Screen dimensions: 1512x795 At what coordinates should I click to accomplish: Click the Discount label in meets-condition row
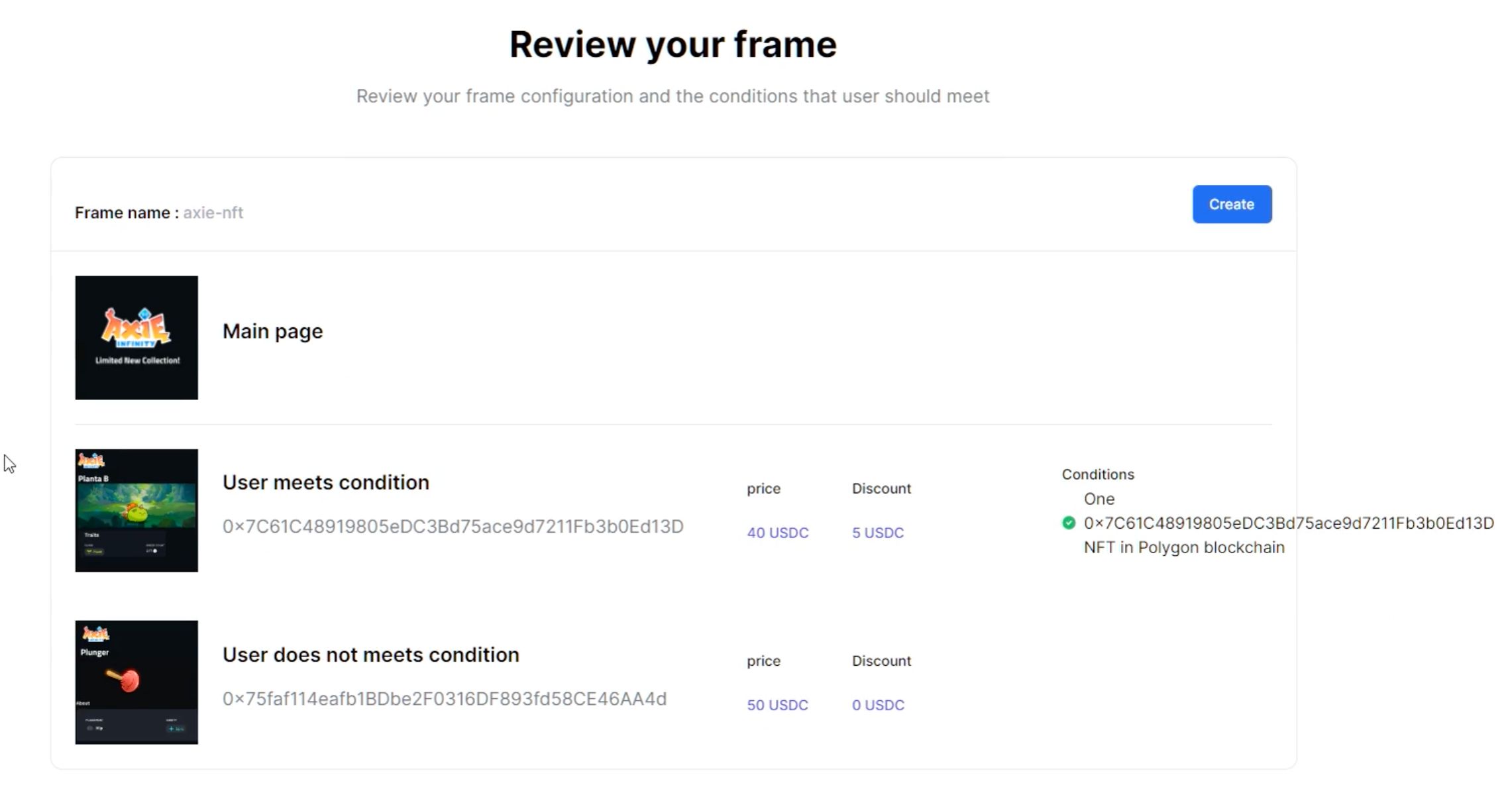coord(881,488)
